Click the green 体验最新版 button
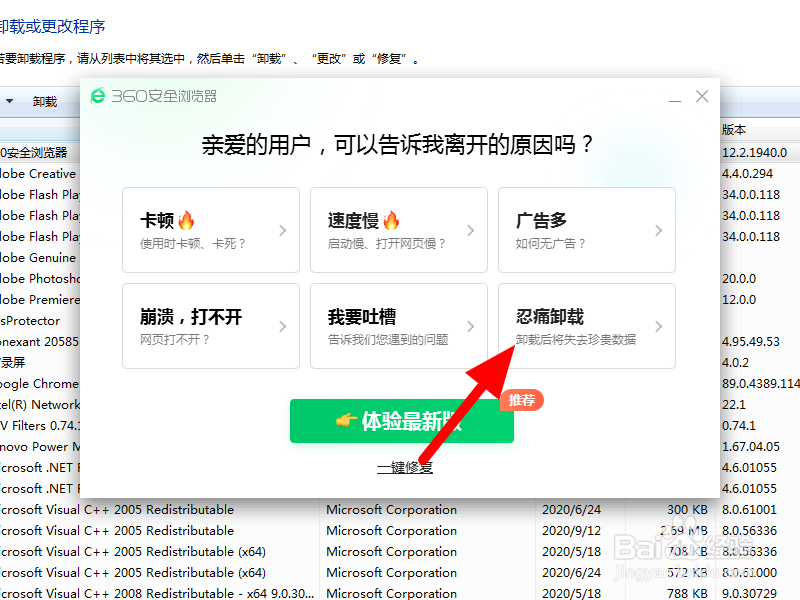The height and width of the screenshot is (600, 800). pos(402,421)
